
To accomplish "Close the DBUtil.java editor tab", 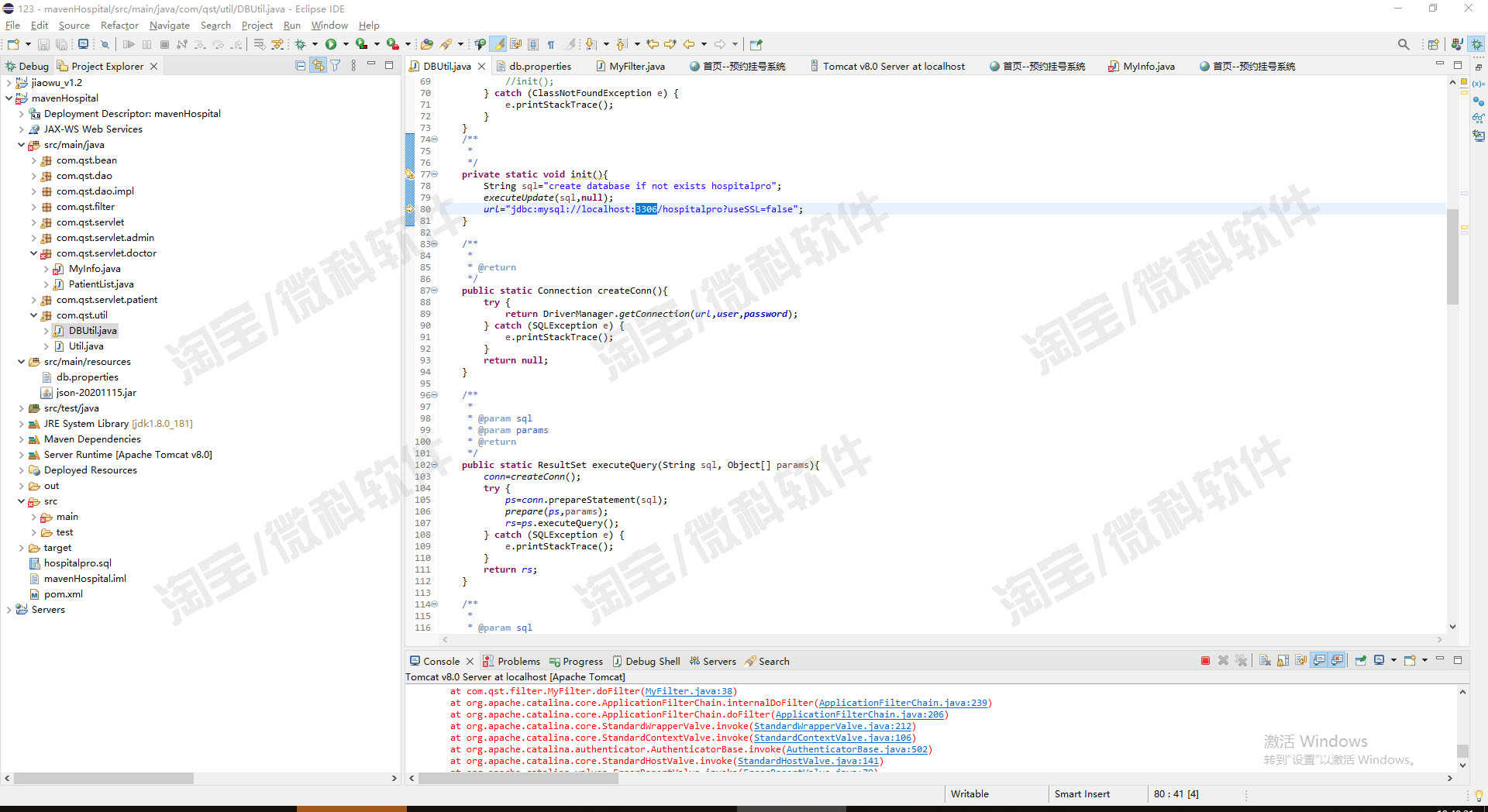I will (481, 66).
